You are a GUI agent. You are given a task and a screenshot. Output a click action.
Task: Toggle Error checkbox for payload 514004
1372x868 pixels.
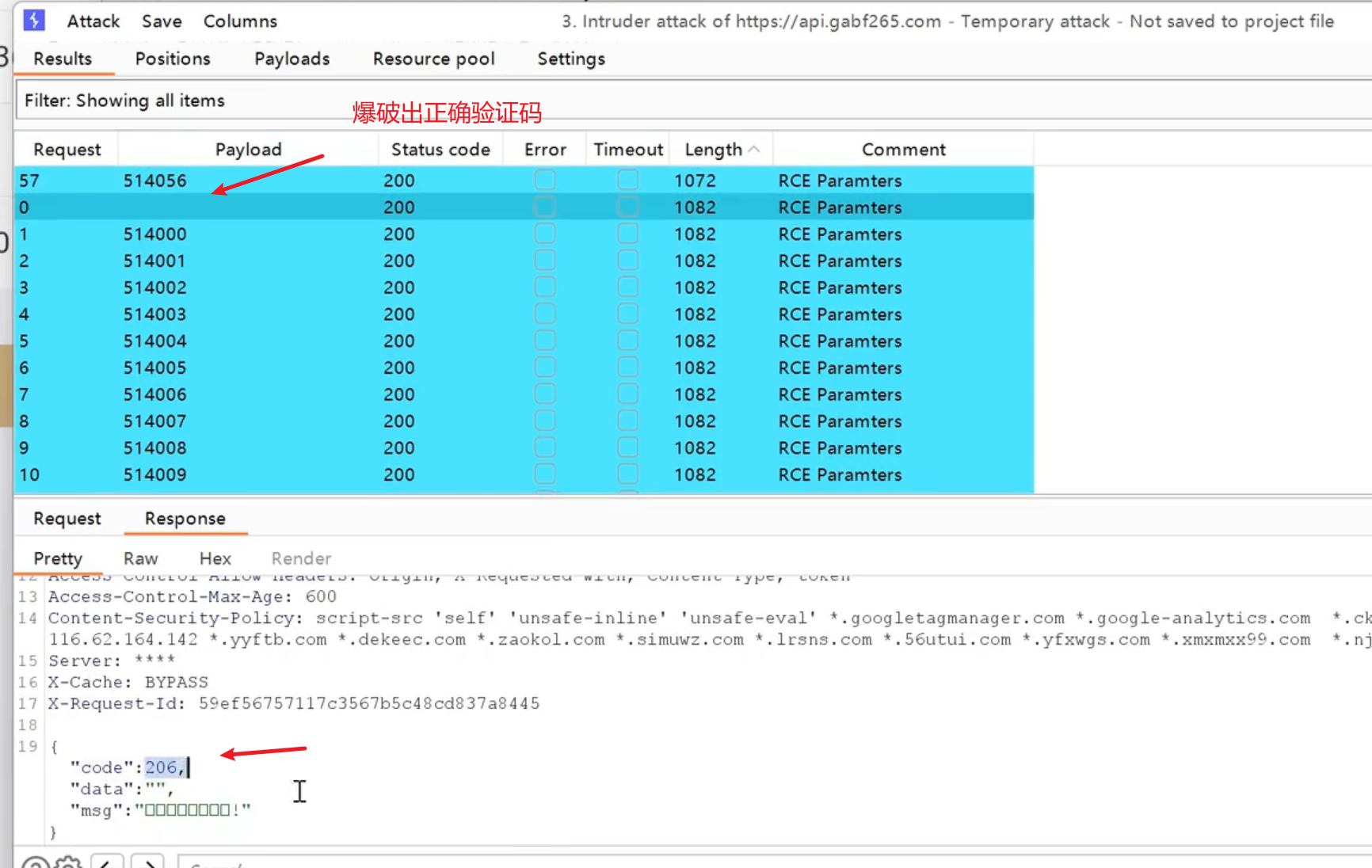pos(545,341)
